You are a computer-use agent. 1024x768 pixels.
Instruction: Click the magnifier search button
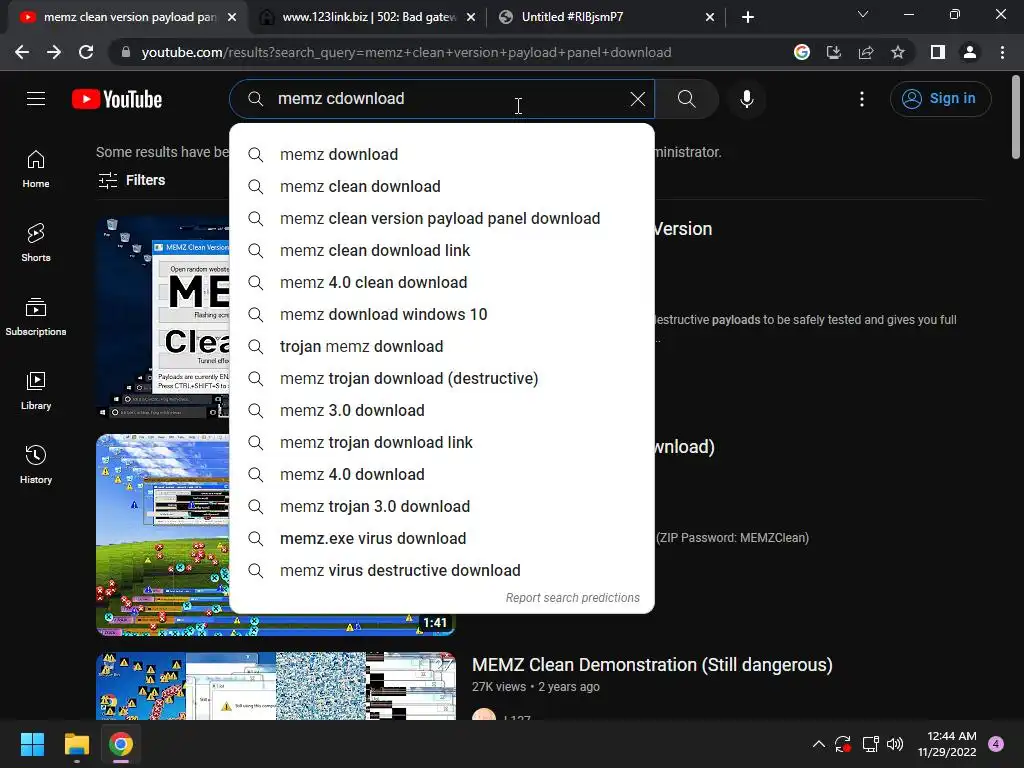[x=686, y=99]
